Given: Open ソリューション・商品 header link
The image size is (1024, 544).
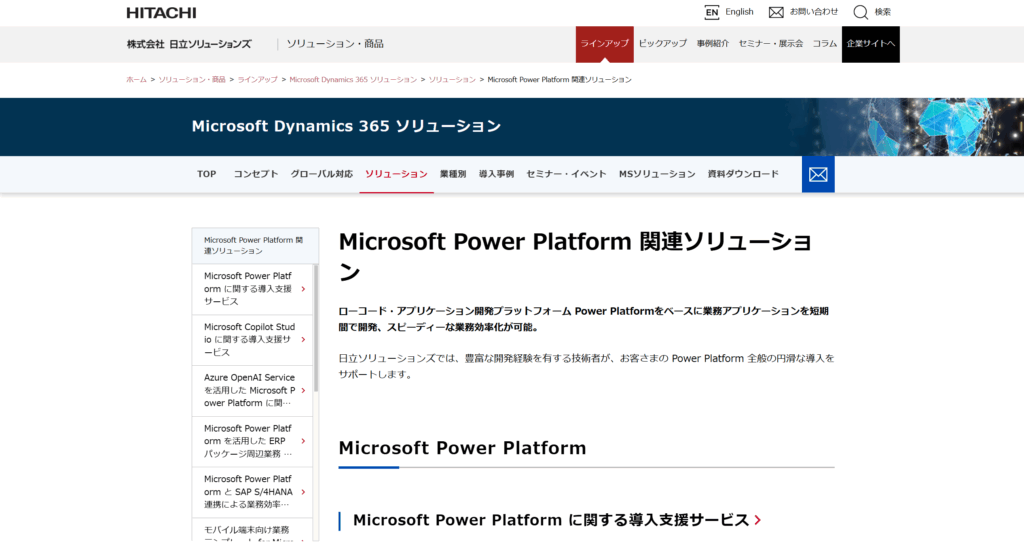Looking at the screenshot, I should (x=335, y=44).
